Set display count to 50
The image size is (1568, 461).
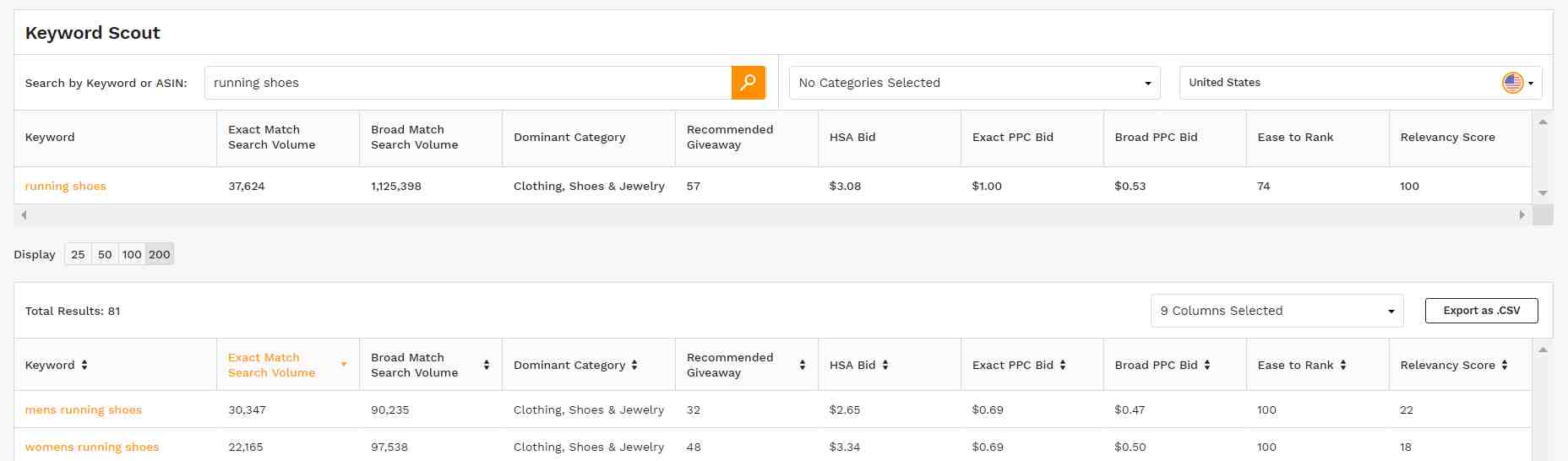[105, 254]
